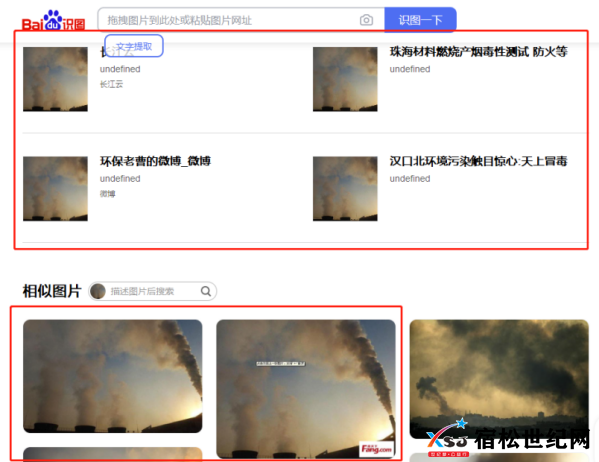Click the 微博 source label
The image size is (599, 462).
[x=107, y=194]
